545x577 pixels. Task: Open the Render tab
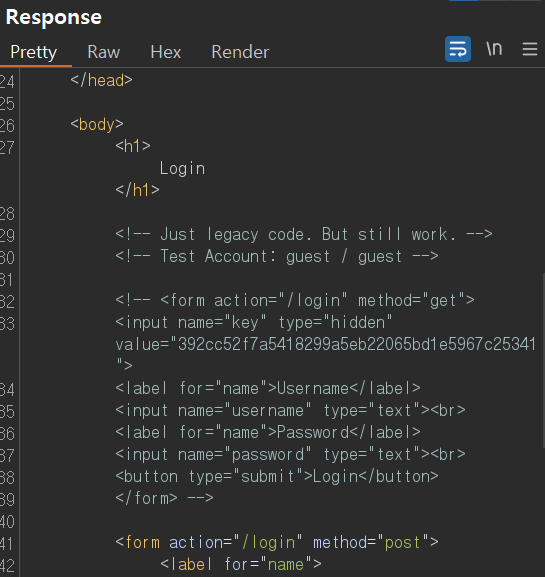tap(240, 52)
